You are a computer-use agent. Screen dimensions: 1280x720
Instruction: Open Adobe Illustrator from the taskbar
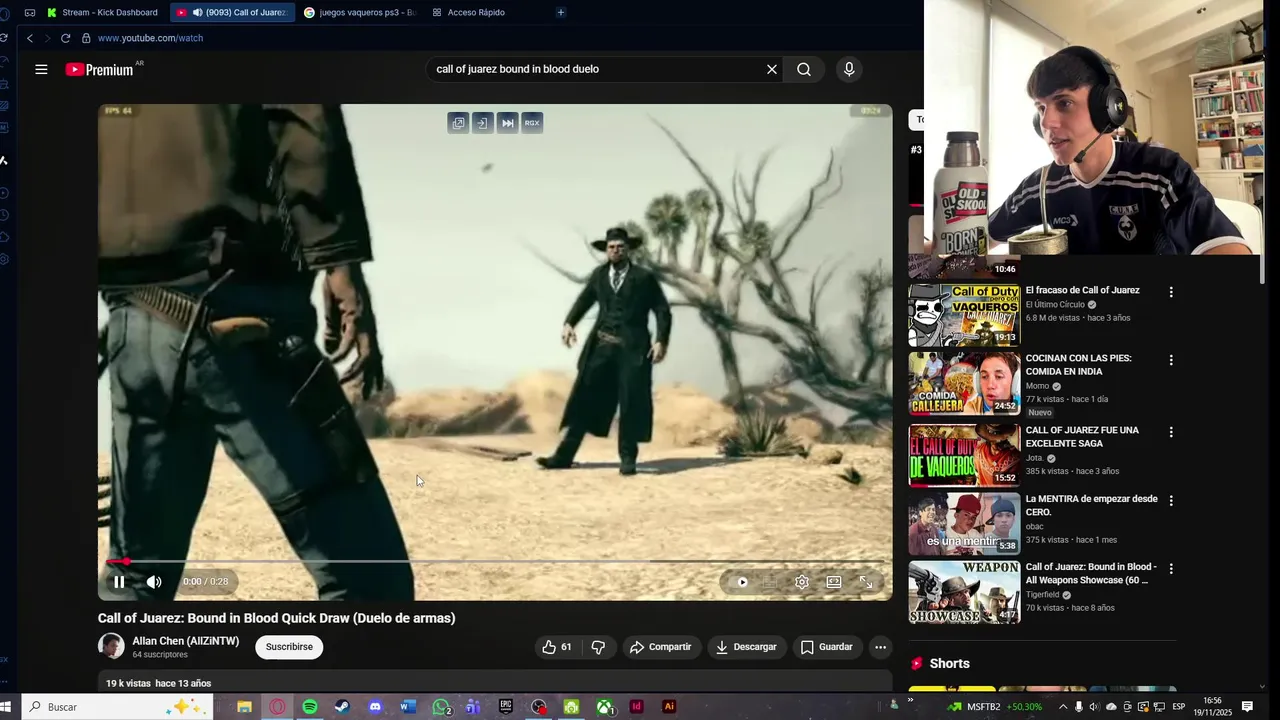tap(669, 707)
